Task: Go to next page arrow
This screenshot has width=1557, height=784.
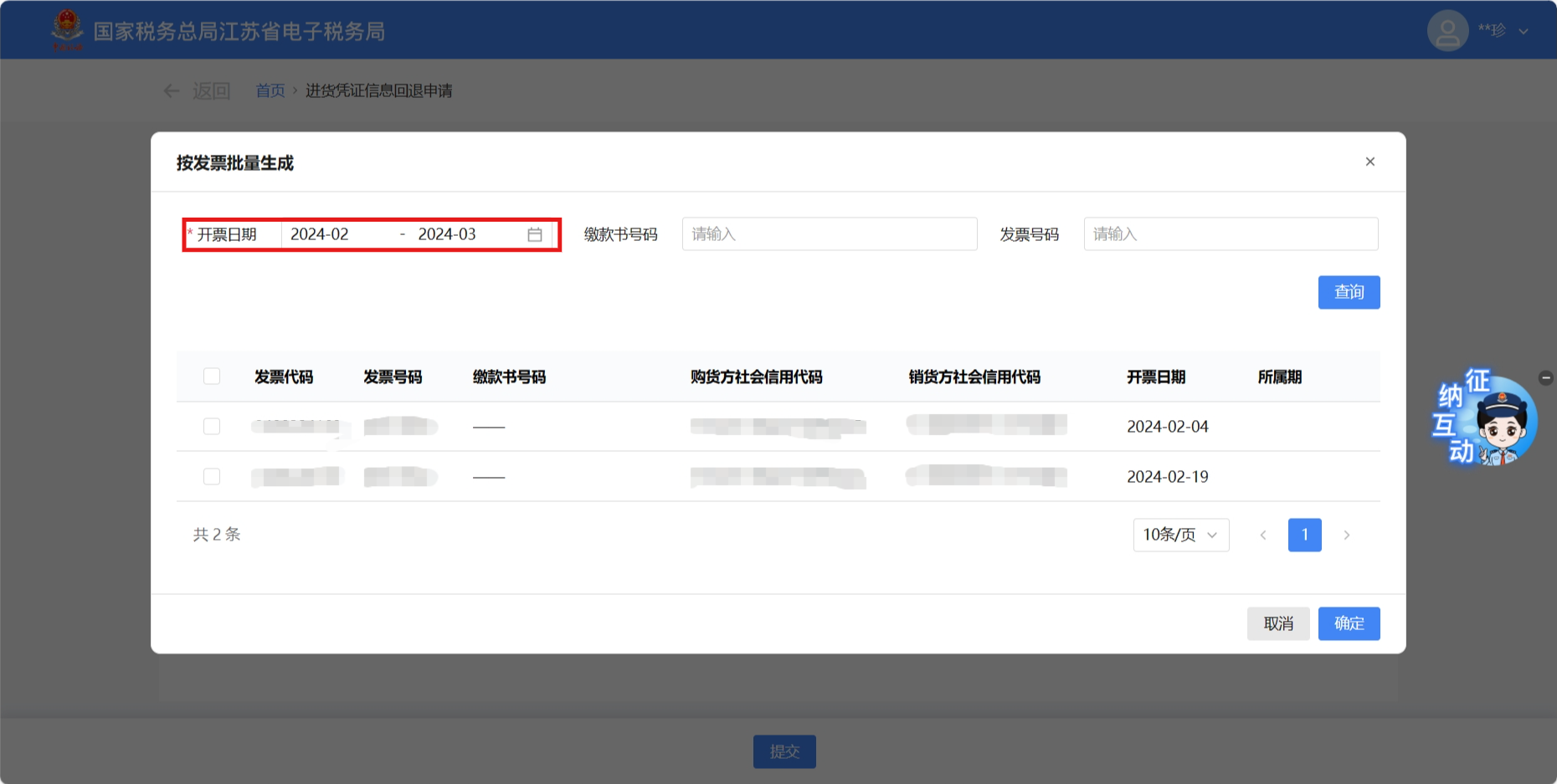Action: click(x=1346, y=535)
